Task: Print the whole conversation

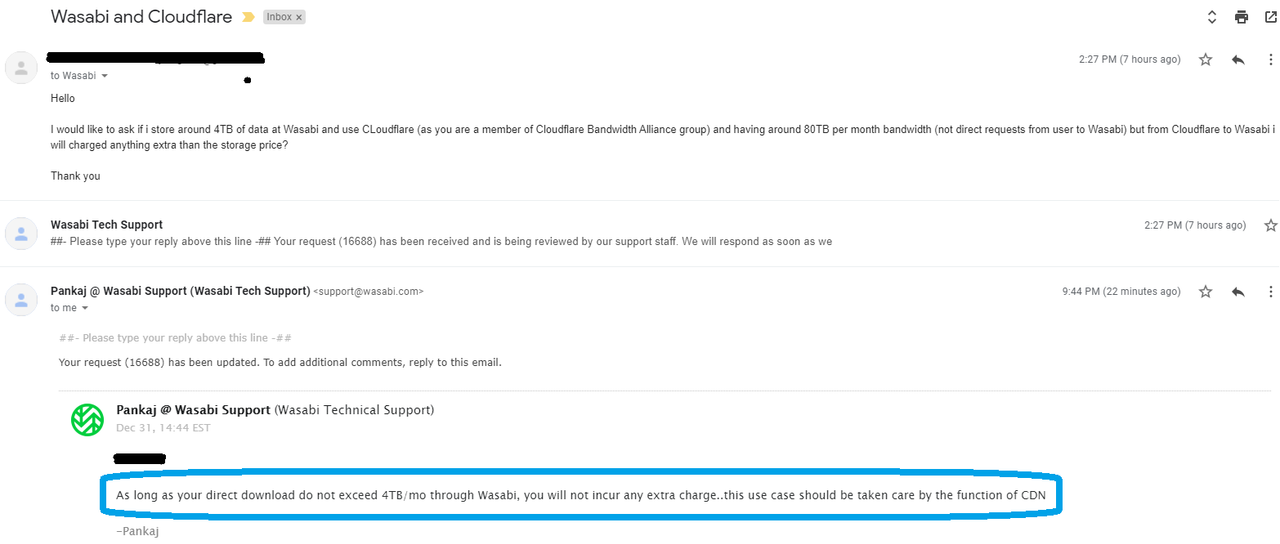Action: (x=1241, y=17)
